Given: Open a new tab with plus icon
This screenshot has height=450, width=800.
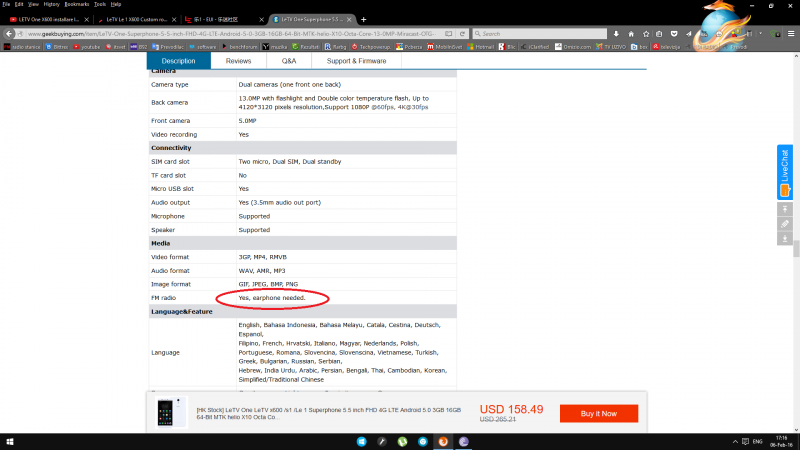Looking at the screenshot, I should click(x=364, y=19).
